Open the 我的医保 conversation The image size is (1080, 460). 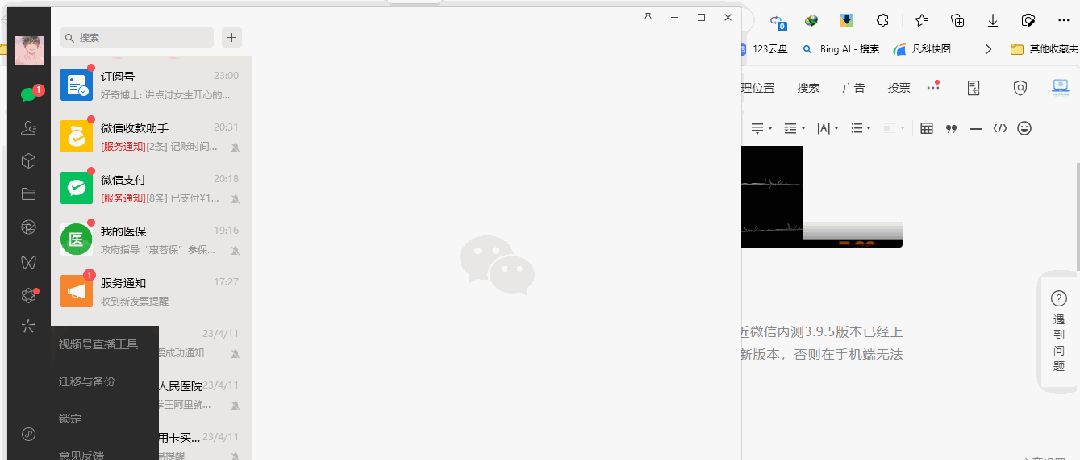click(152, 240)
